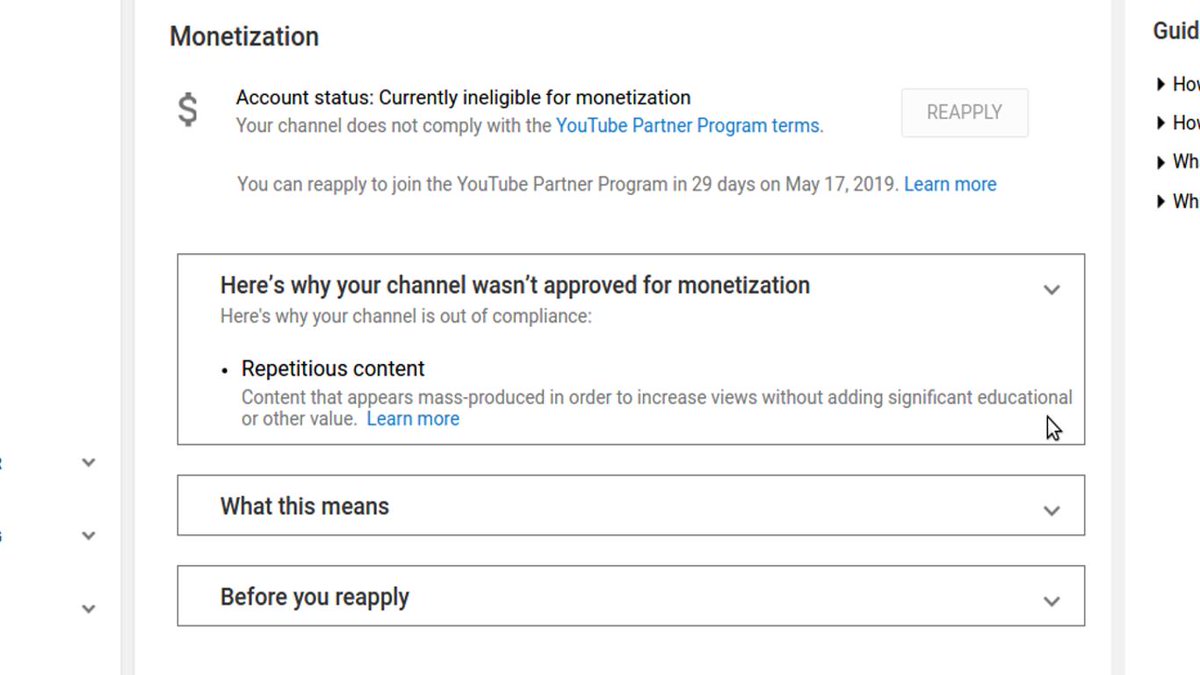Select the mass-produced content description text
Screen dimensions: 1200x675
click(x=656, y=408)
